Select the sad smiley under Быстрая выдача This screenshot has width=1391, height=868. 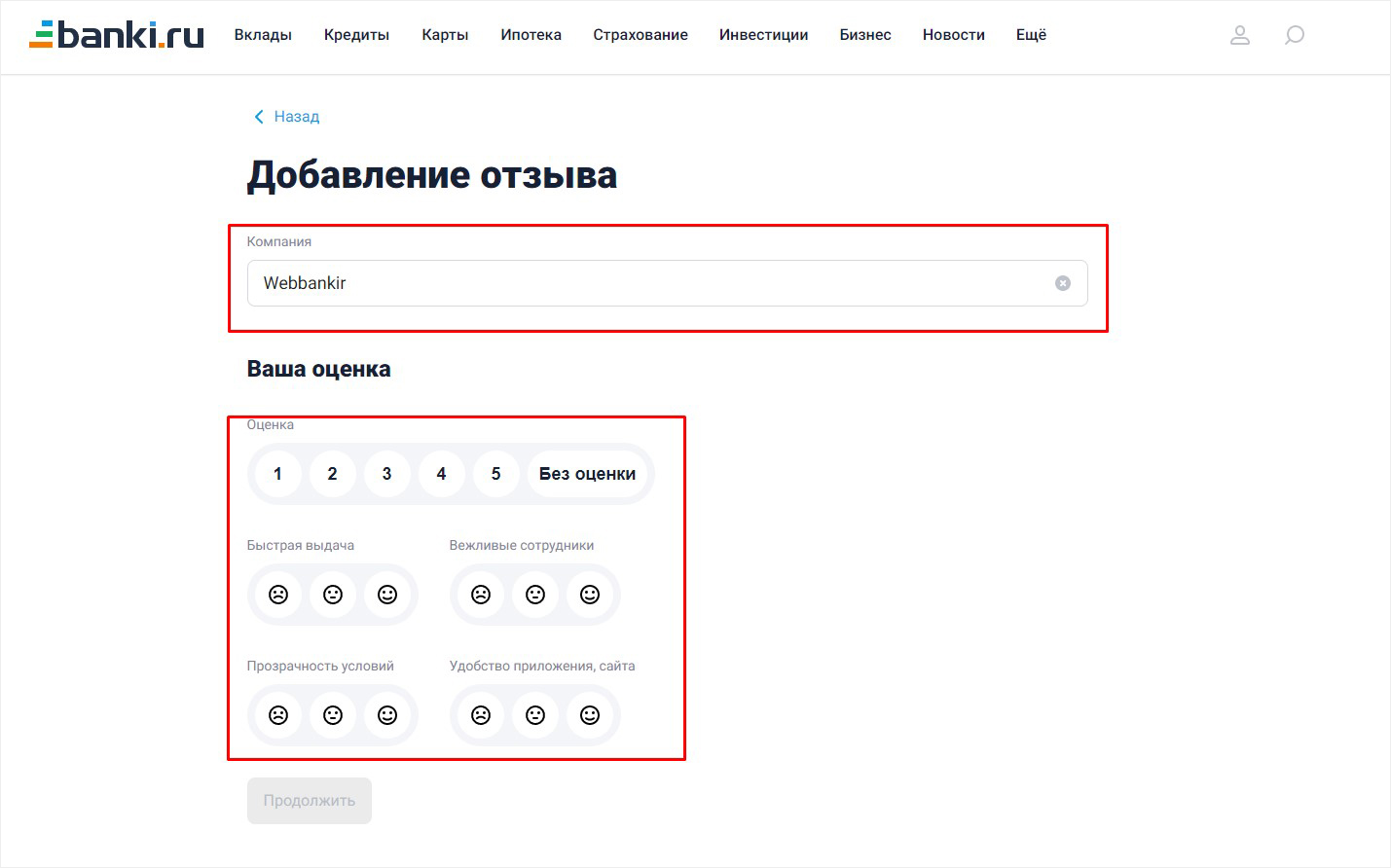(x=278, y=594)
